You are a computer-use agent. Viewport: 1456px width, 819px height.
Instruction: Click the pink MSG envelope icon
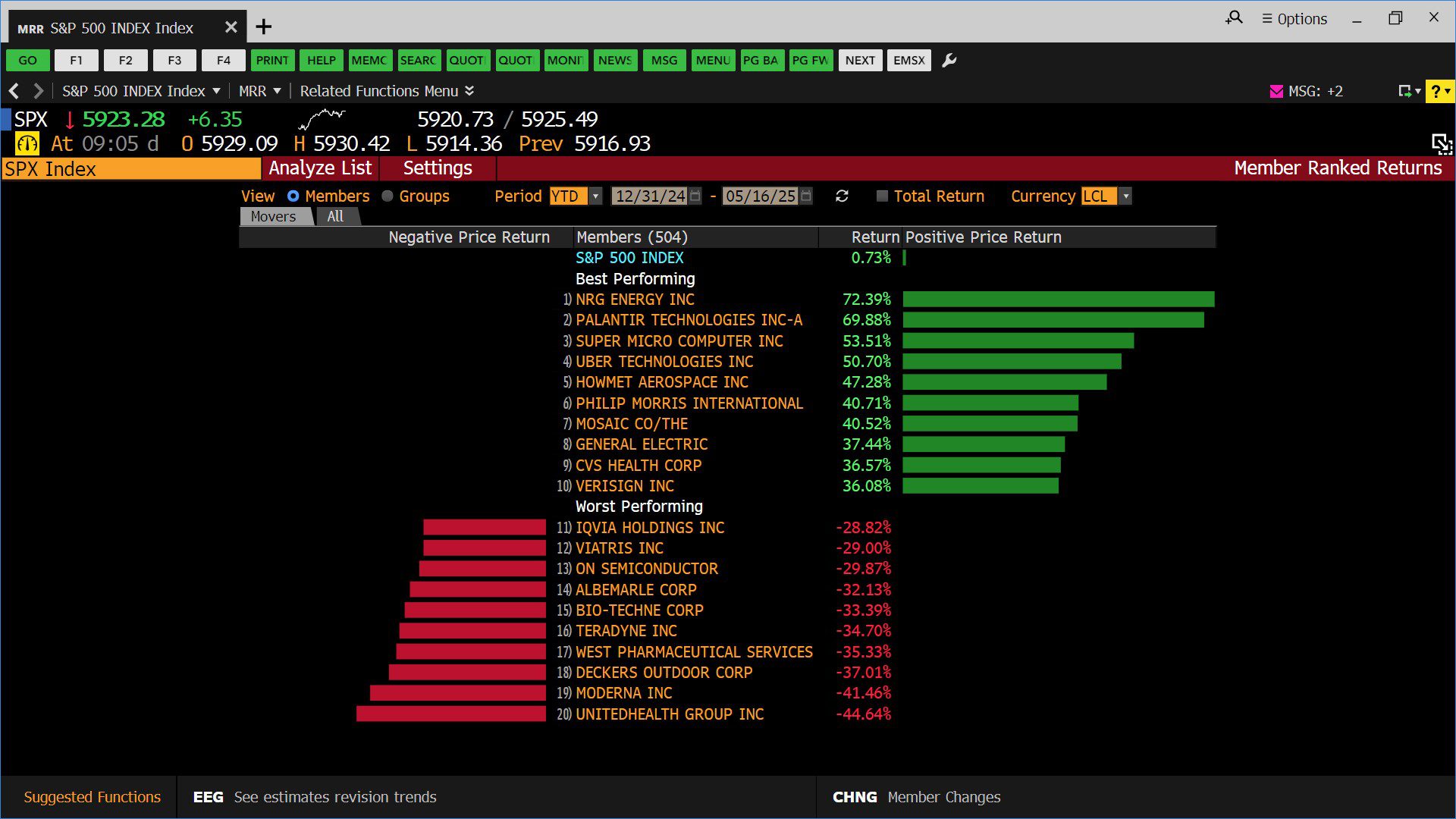coord(1276,91)
